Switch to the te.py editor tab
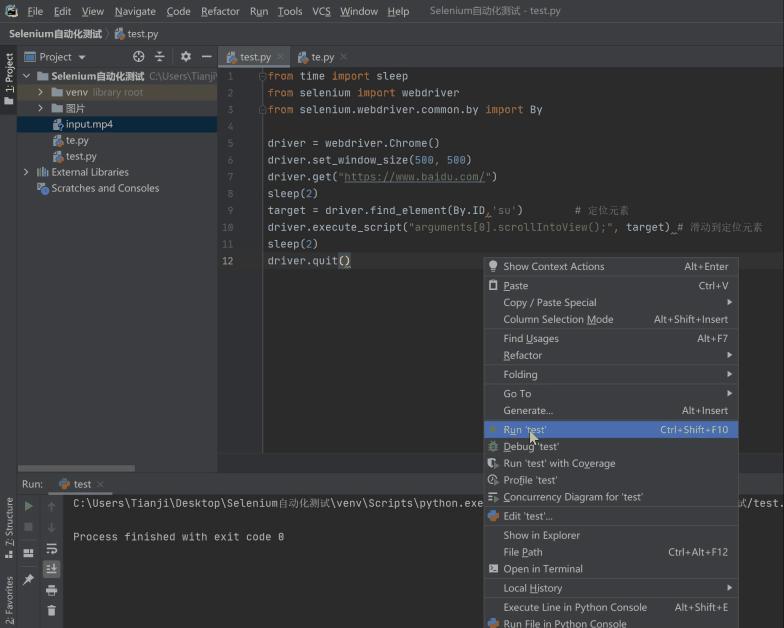 tap(322, 57)
